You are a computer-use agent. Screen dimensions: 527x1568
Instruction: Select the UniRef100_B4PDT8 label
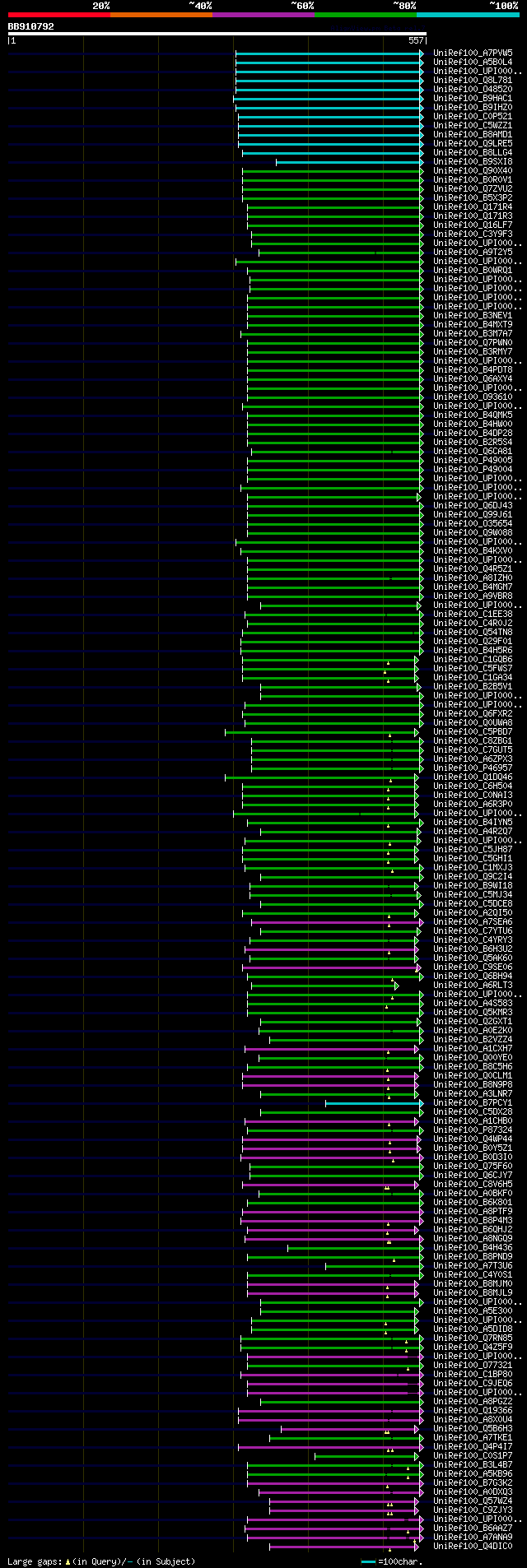point(473,369)
